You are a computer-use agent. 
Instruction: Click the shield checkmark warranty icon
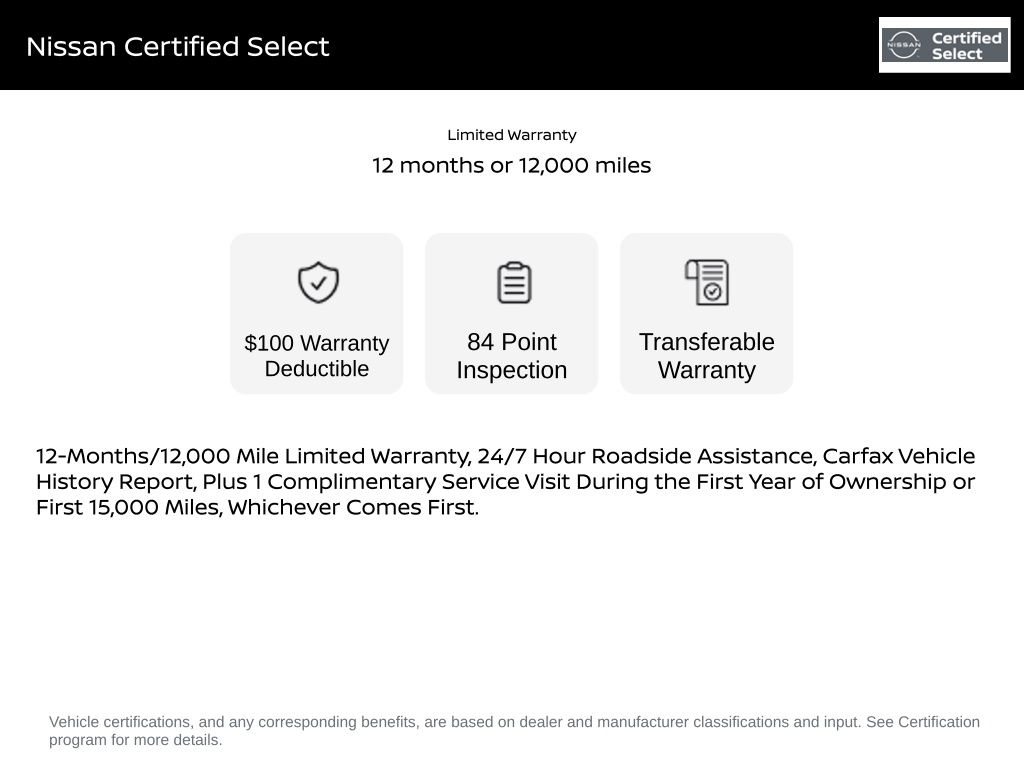point(318,283)
